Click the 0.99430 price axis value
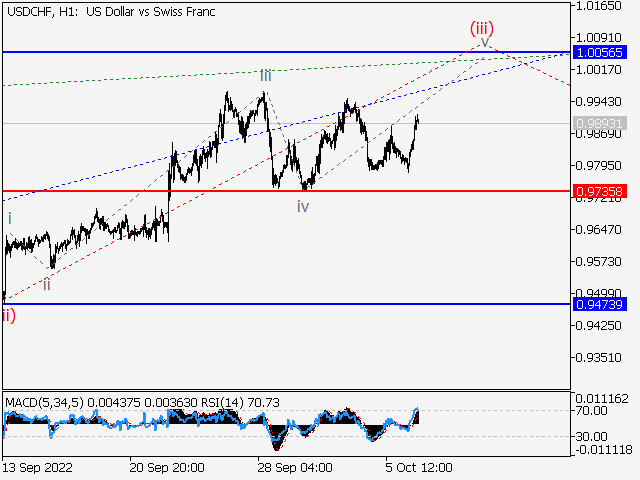The width and height of the screenshot is (640, 480). point(598,101)
